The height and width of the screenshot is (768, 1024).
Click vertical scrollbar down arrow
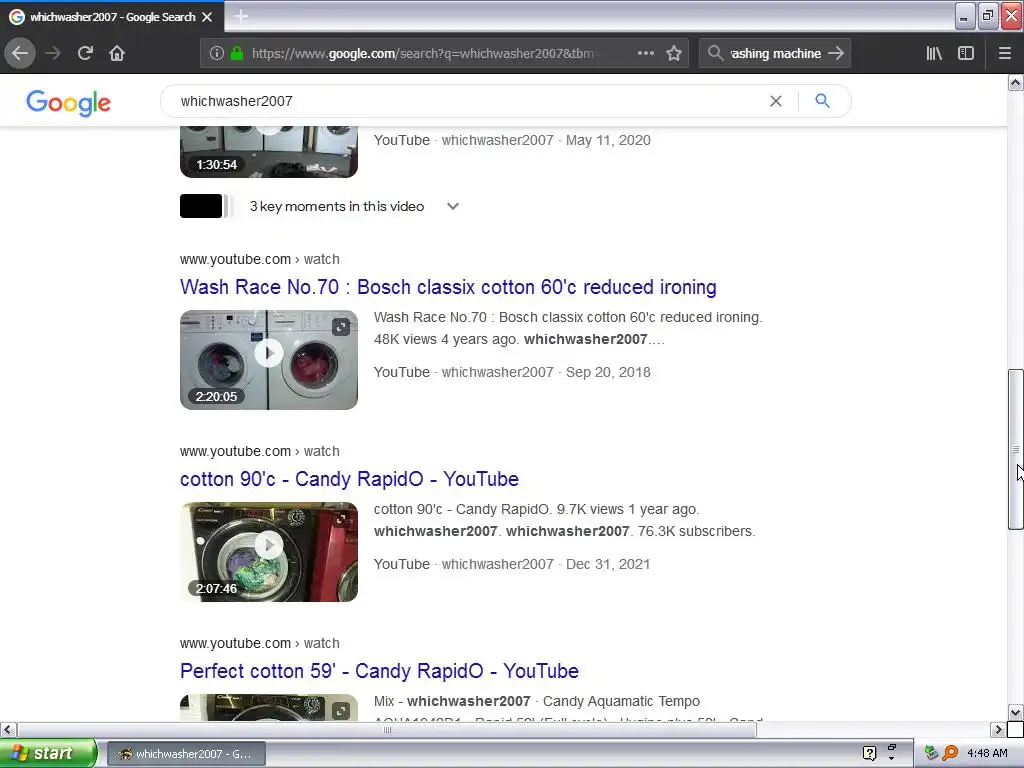click(x=1016, y=712)
